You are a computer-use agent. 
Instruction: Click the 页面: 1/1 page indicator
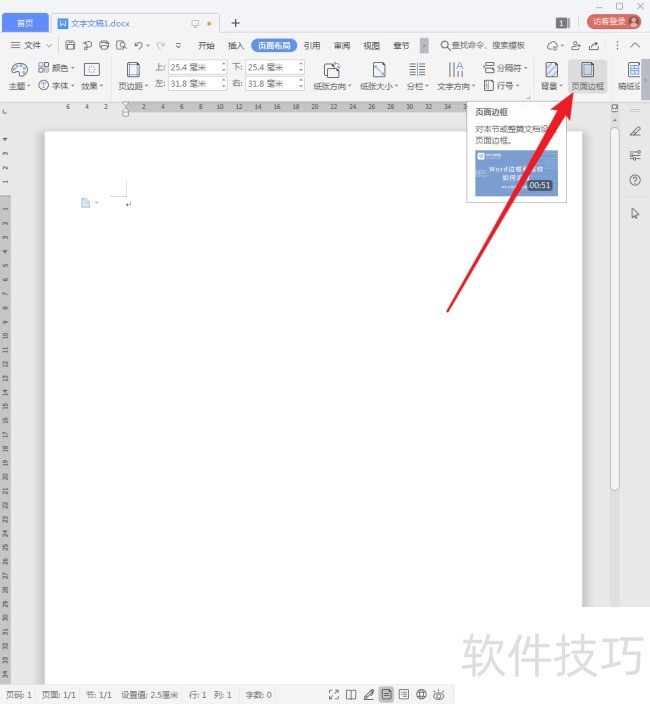pos(59,695)
